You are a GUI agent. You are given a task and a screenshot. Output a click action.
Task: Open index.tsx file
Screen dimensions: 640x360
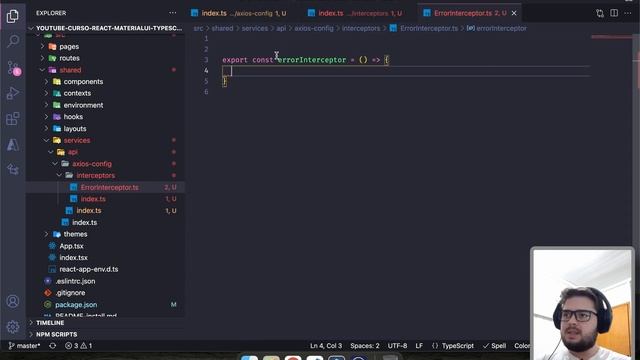tap(106, 258)
